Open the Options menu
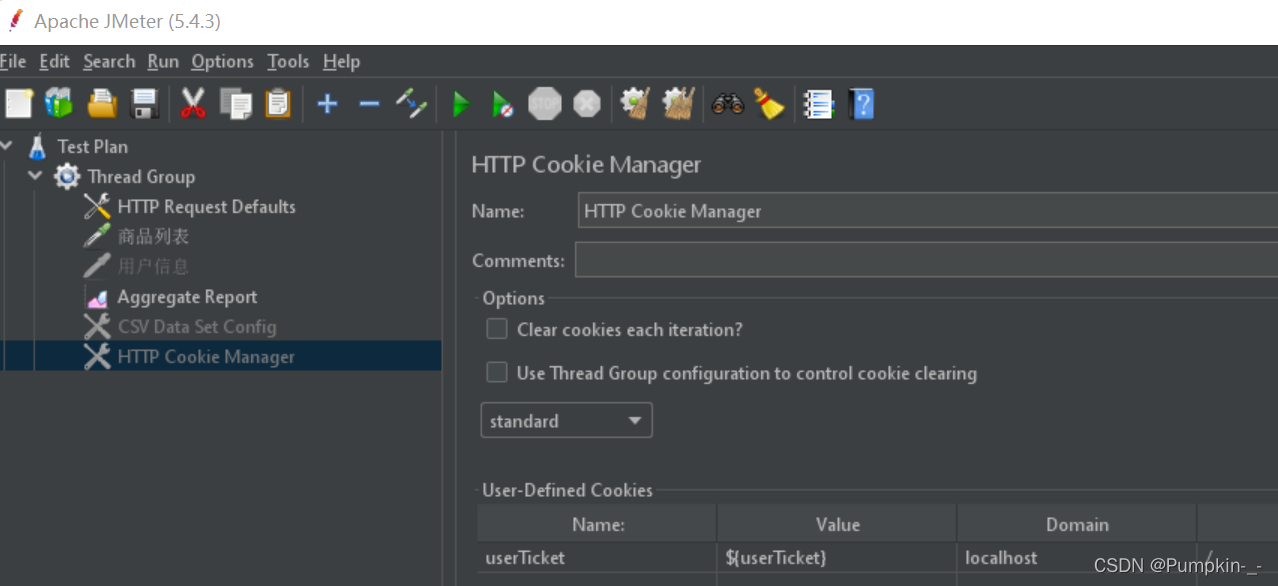 coord(223,61)
